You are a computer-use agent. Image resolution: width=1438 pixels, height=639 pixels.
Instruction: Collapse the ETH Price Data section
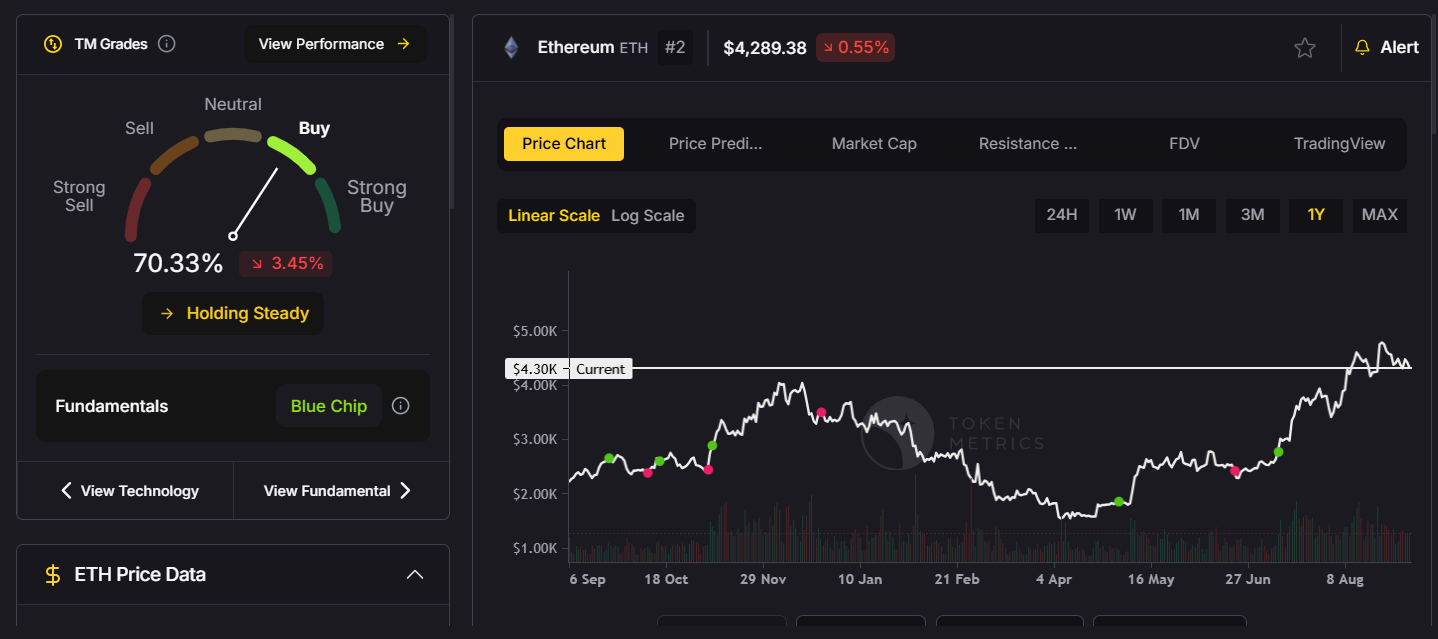coord(415,575)
